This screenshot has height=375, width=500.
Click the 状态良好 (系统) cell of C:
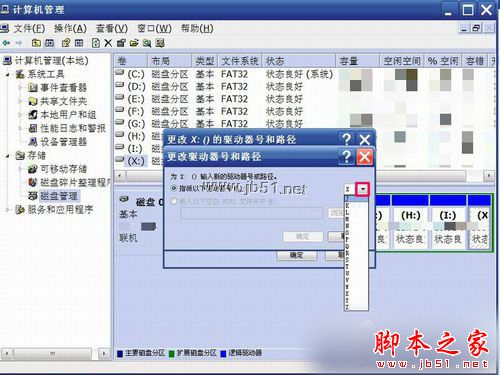[x=299, y=74]
